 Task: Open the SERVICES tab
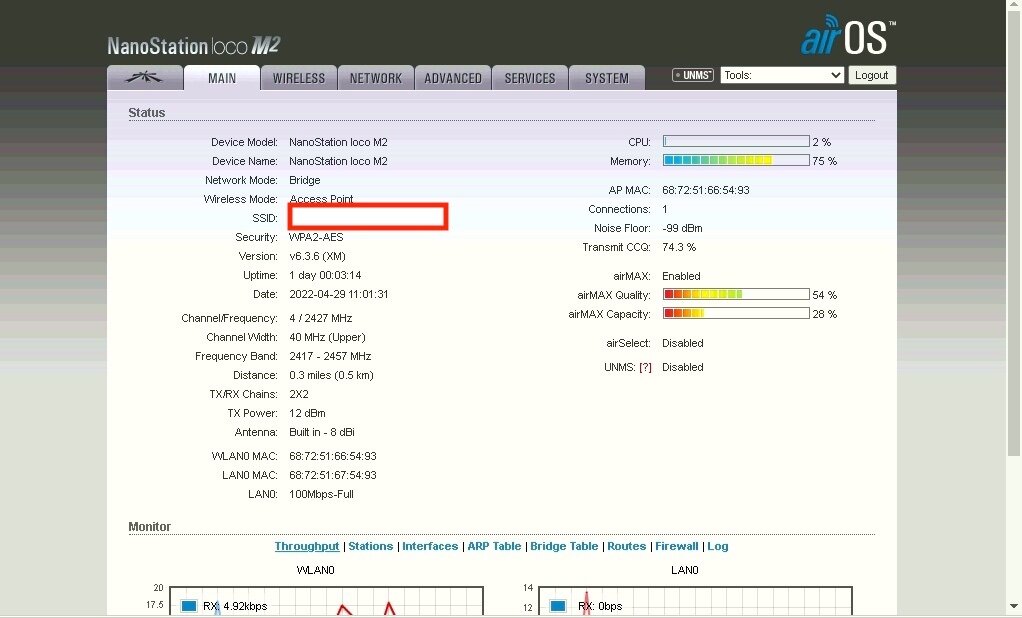529,78
